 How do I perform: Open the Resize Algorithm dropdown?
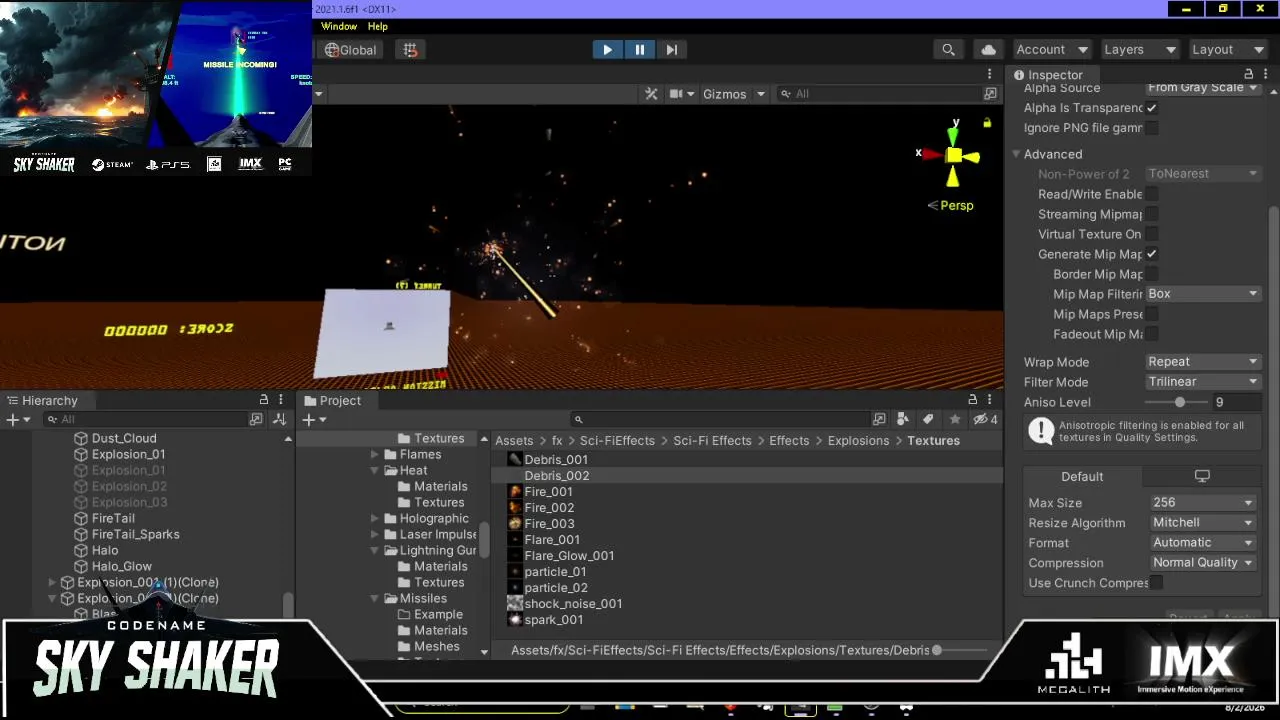click(x=1203, y=523)
